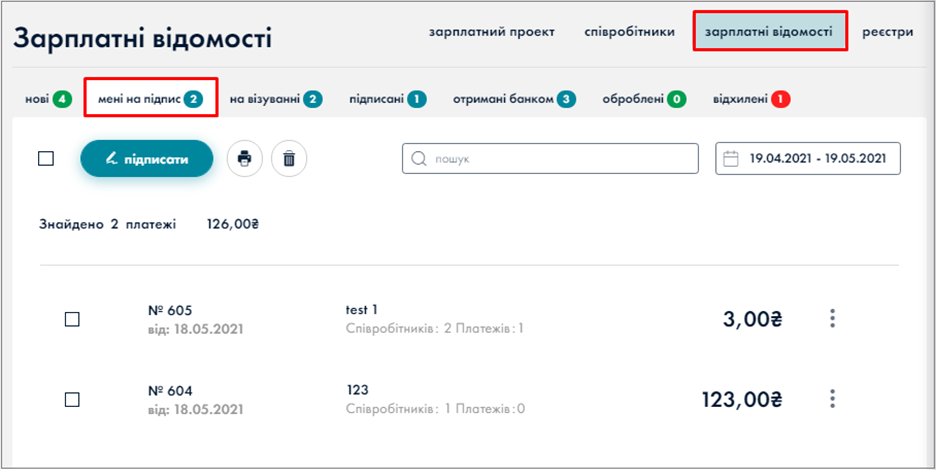Click the calendar icon in date range
936x470 pixels.
(731, 159)
